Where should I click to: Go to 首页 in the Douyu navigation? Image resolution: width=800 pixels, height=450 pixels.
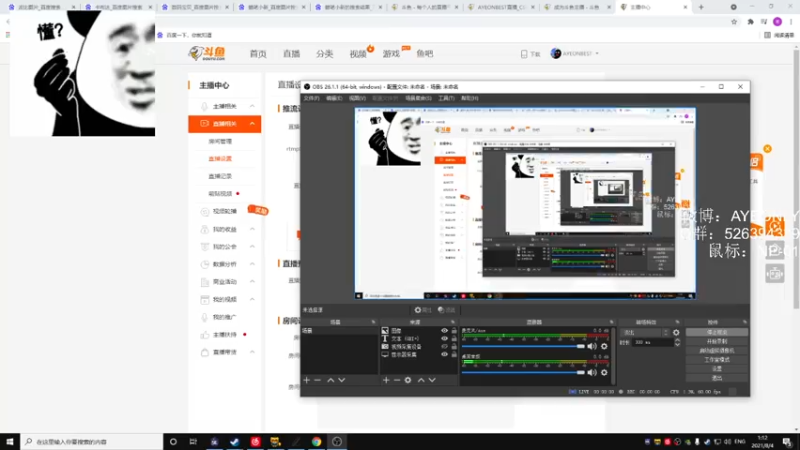click(258, 54)
